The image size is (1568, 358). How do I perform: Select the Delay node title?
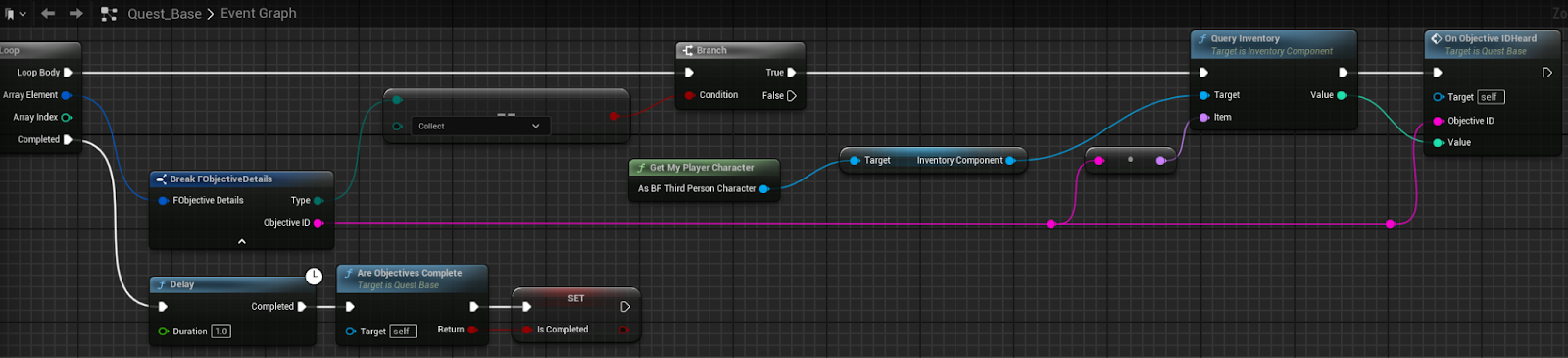(x=181, y=284)
